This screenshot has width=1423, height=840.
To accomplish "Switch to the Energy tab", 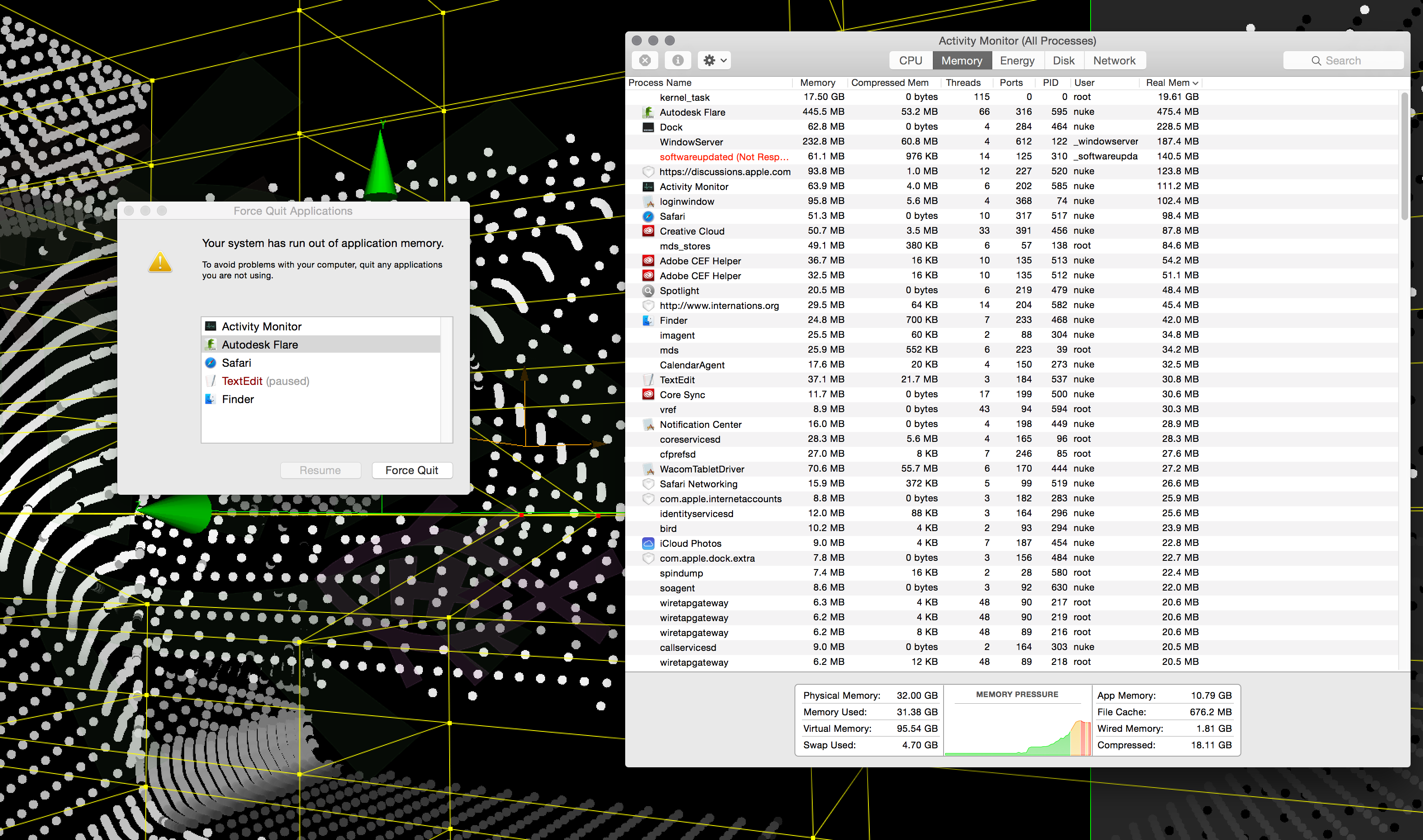I will pyautogui.click(x=1017, y=61).
